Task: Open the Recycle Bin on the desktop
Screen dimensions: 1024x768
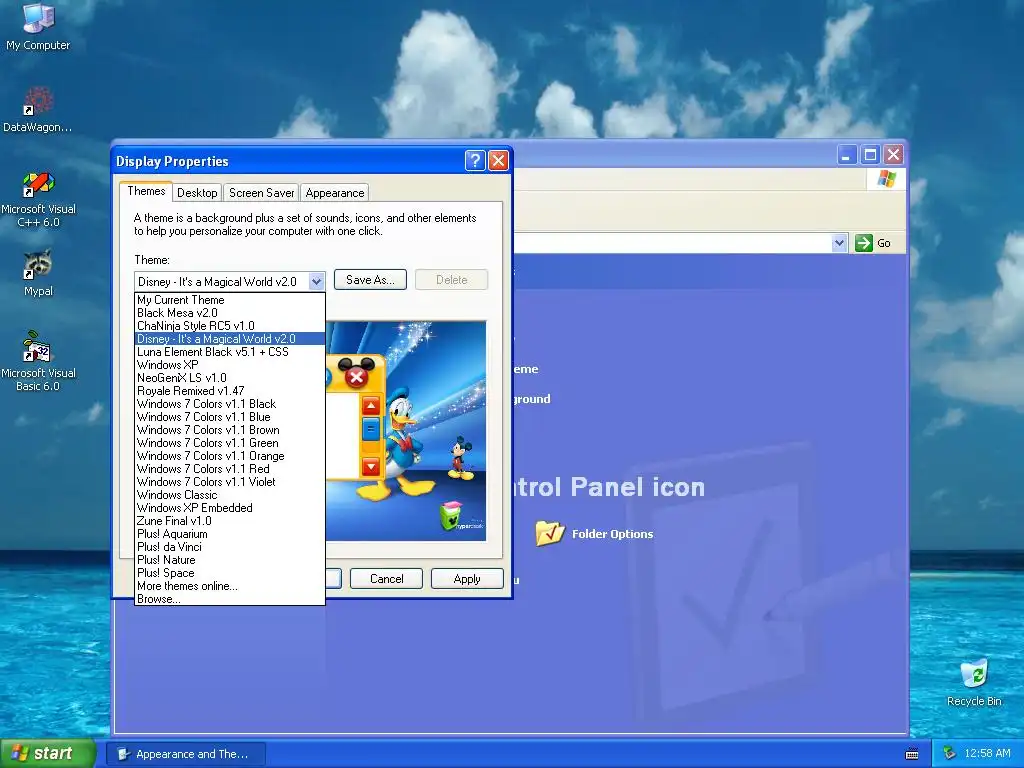Action: click(x=974, y=682)
